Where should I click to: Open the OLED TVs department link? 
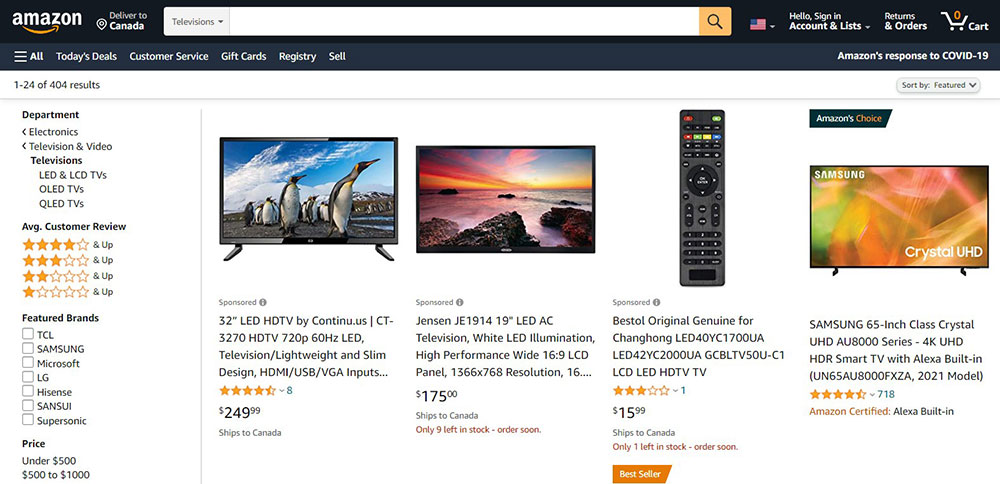click(x=61, y=189)
